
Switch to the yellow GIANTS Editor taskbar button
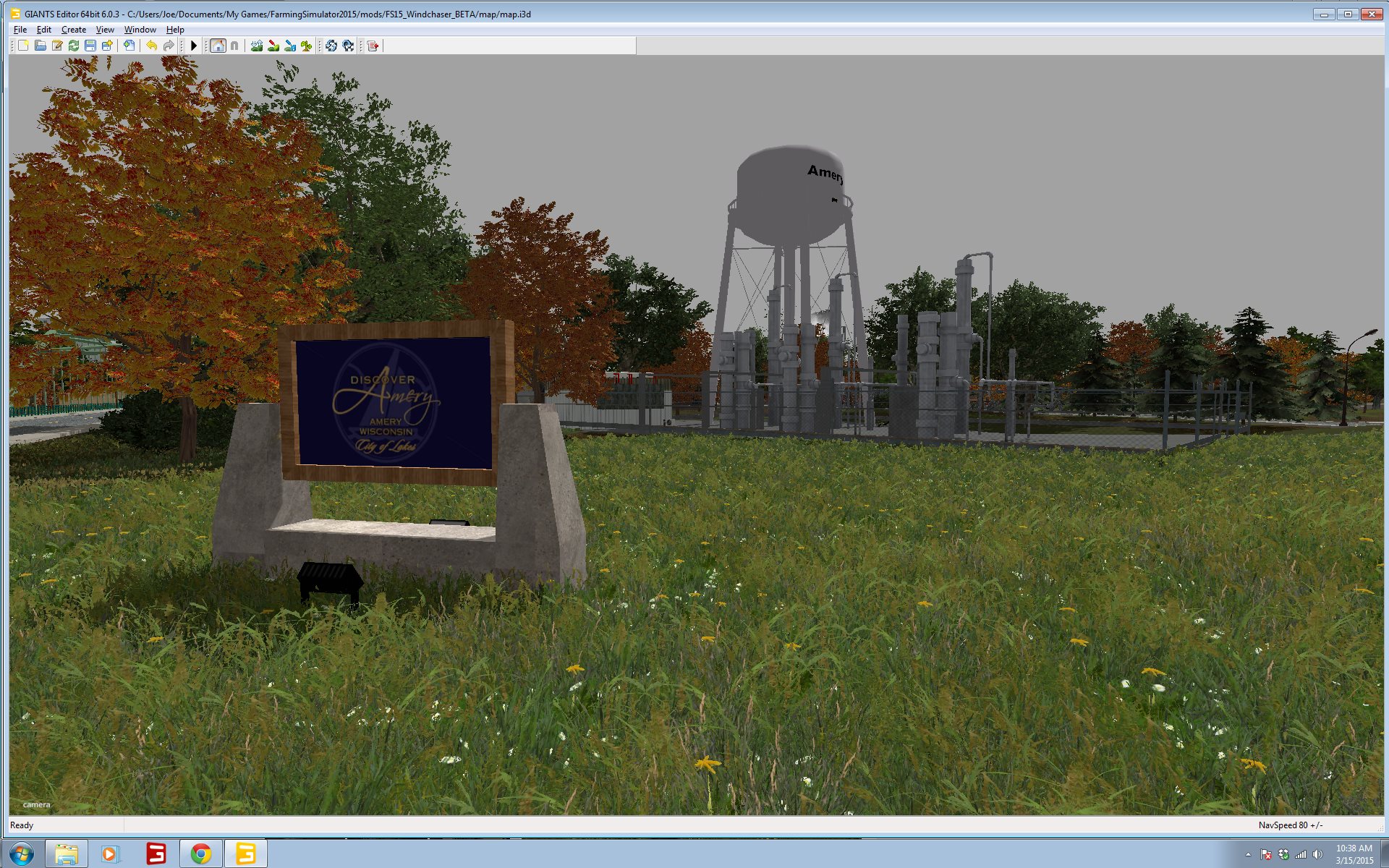246,854
